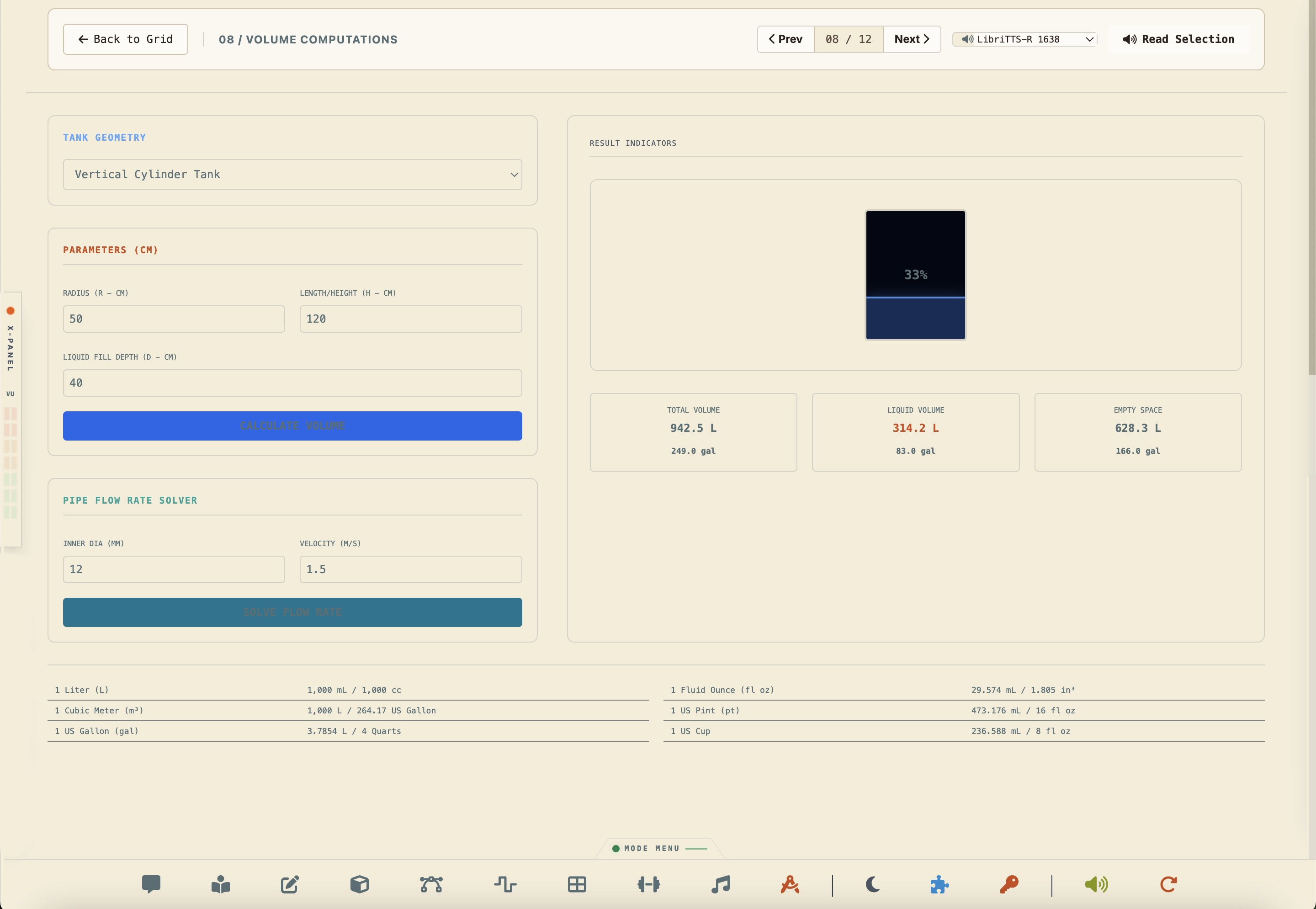Image resolution: width=1316 pixels, height=909 pixels.
Task: Open the book reader mode icon
Action: coord(220,884)
